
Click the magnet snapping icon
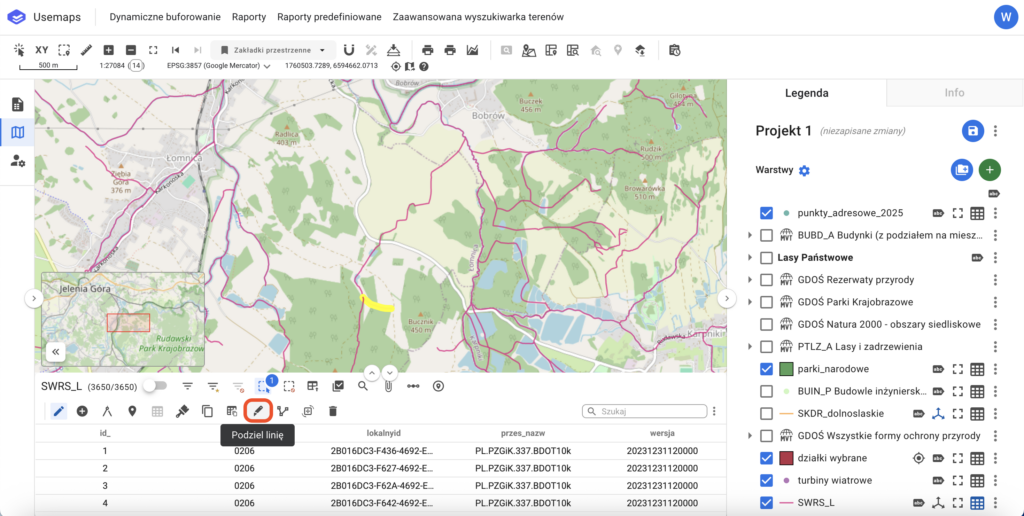coord(348,50)
